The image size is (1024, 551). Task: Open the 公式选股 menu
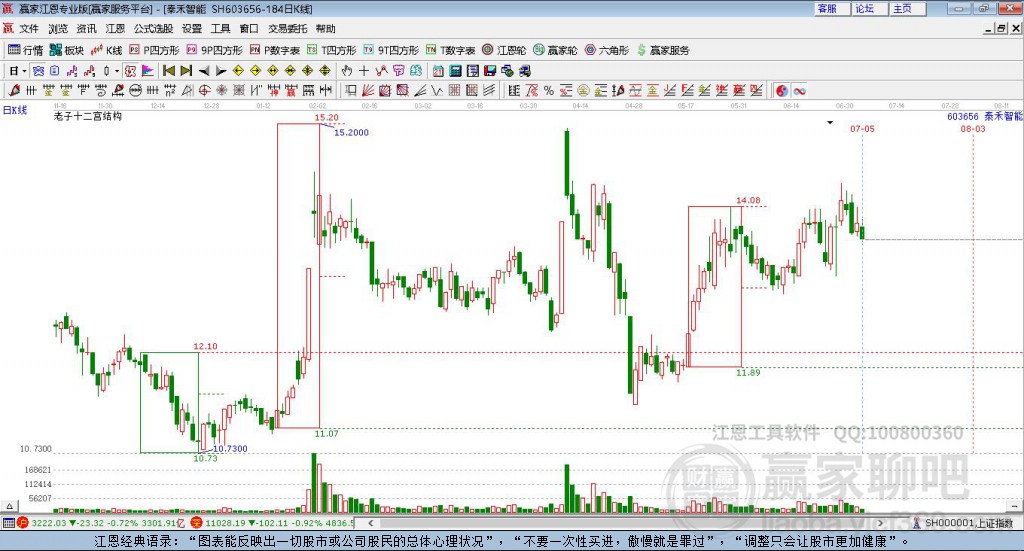click(x=153, y=29)
